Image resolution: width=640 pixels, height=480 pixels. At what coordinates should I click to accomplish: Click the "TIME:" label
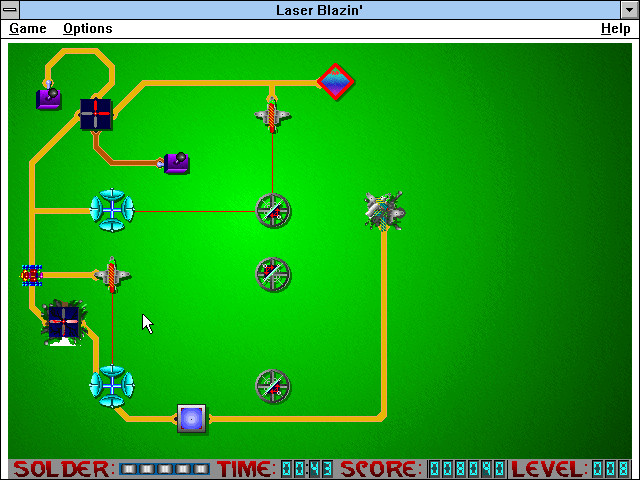(247, 469)
